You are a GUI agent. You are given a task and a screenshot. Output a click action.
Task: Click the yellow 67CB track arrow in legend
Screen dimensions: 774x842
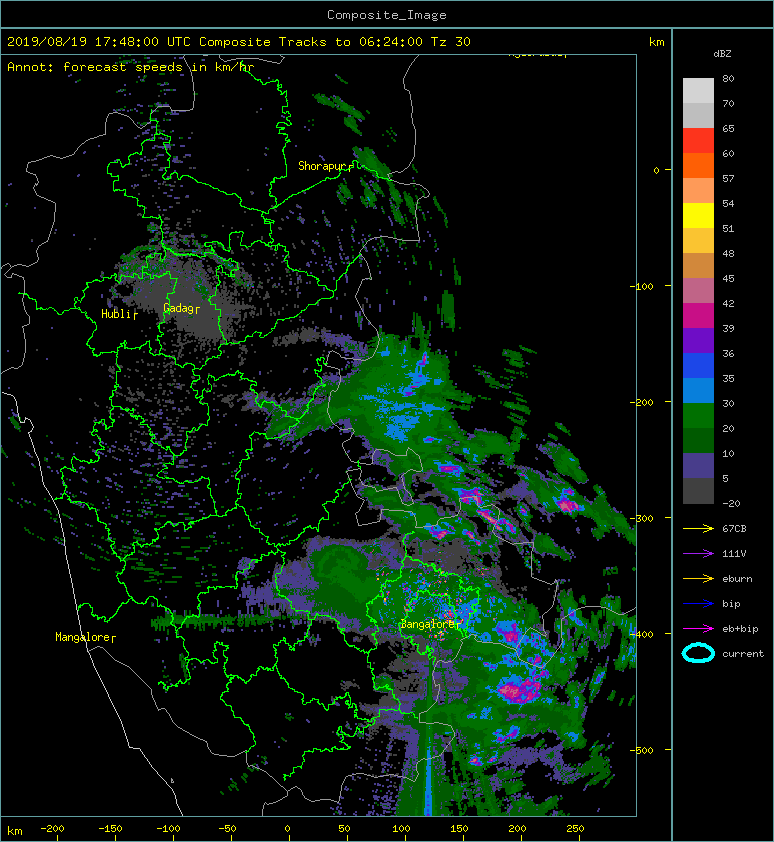tap(698, 528)
